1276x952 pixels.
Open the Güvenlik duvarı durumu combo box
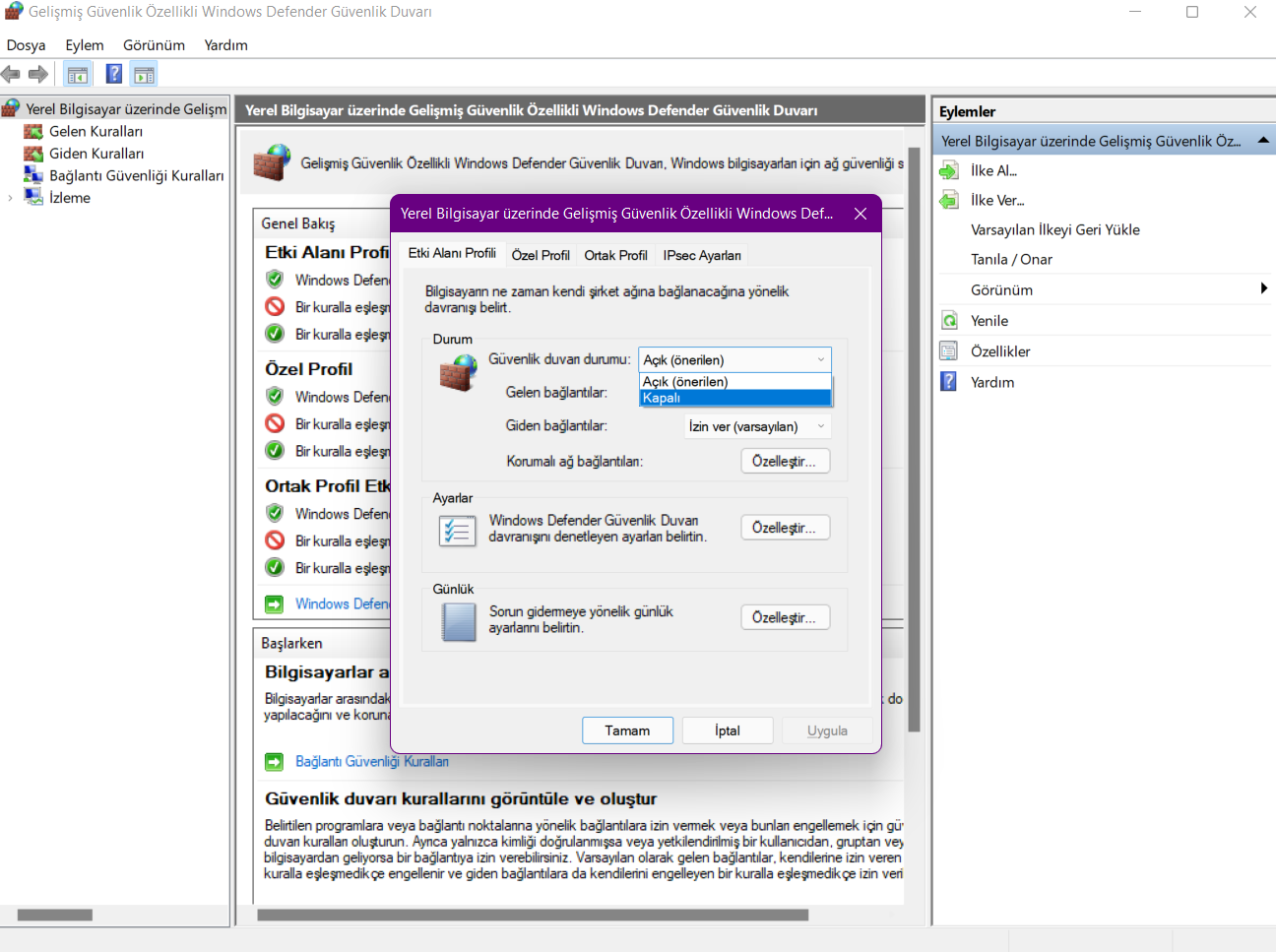pyautogui.click(x=734, y=359)
